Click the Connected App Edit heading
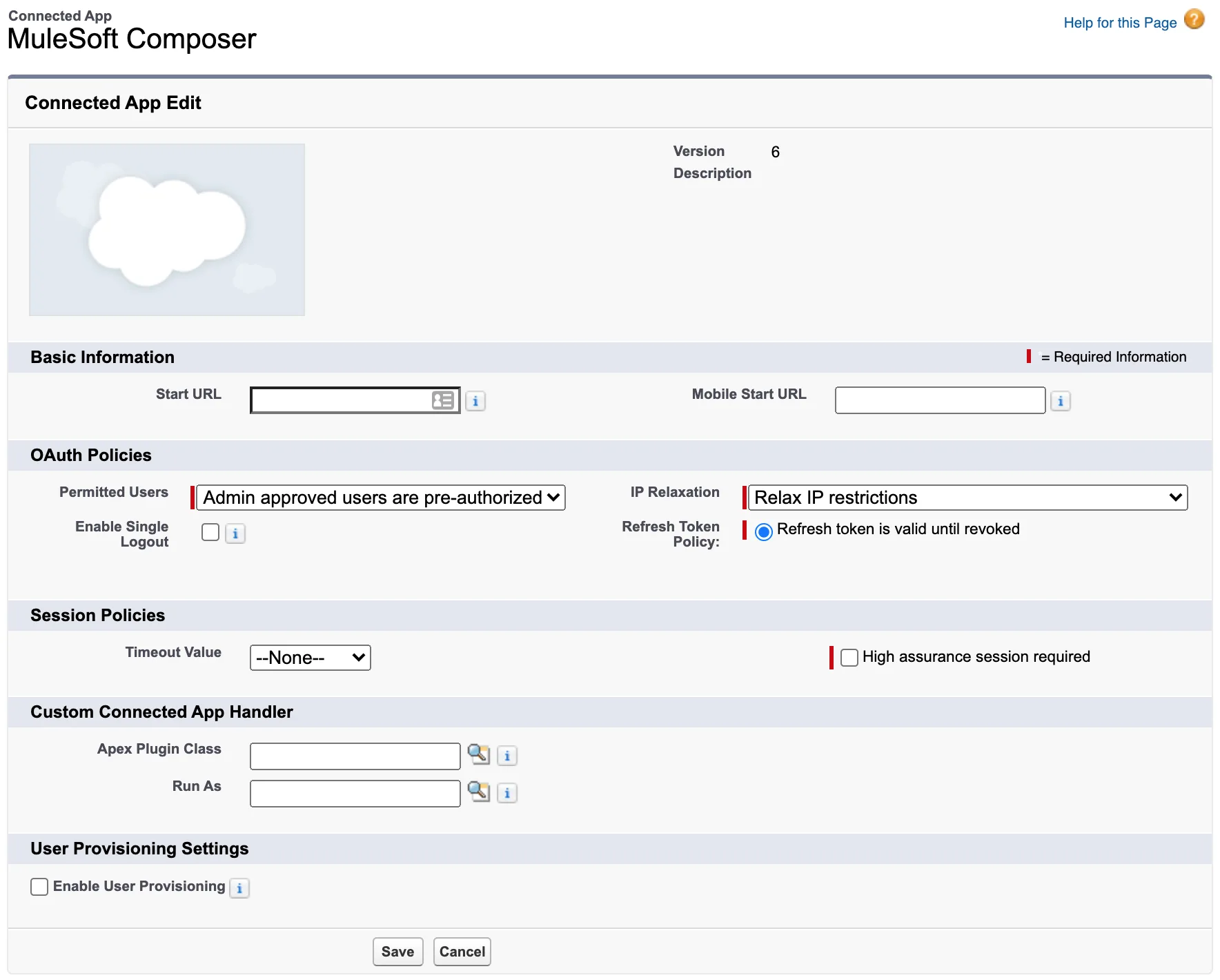The image size is (1220, 980). coord(113,103)
